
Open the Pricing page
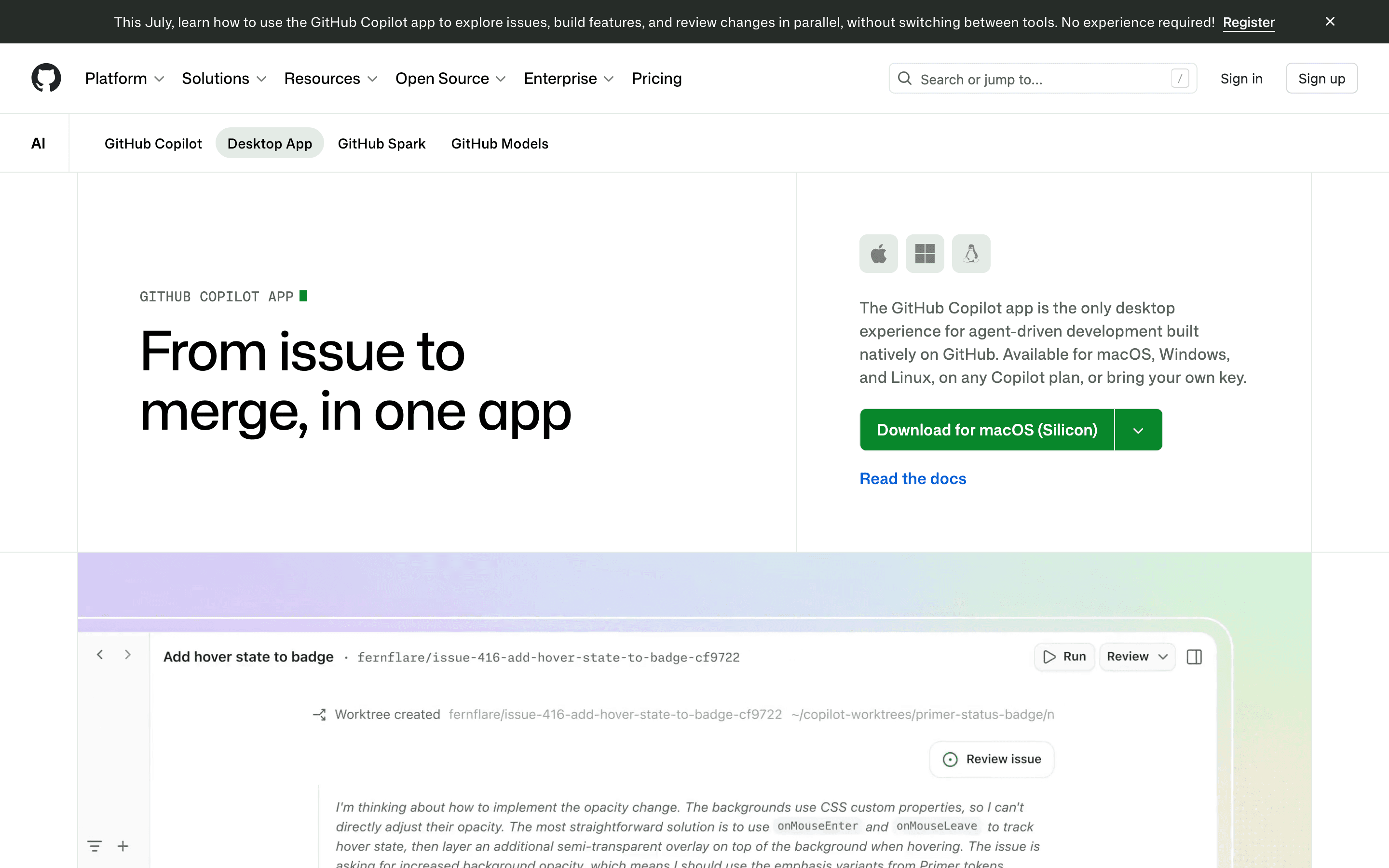click(656, 78)
